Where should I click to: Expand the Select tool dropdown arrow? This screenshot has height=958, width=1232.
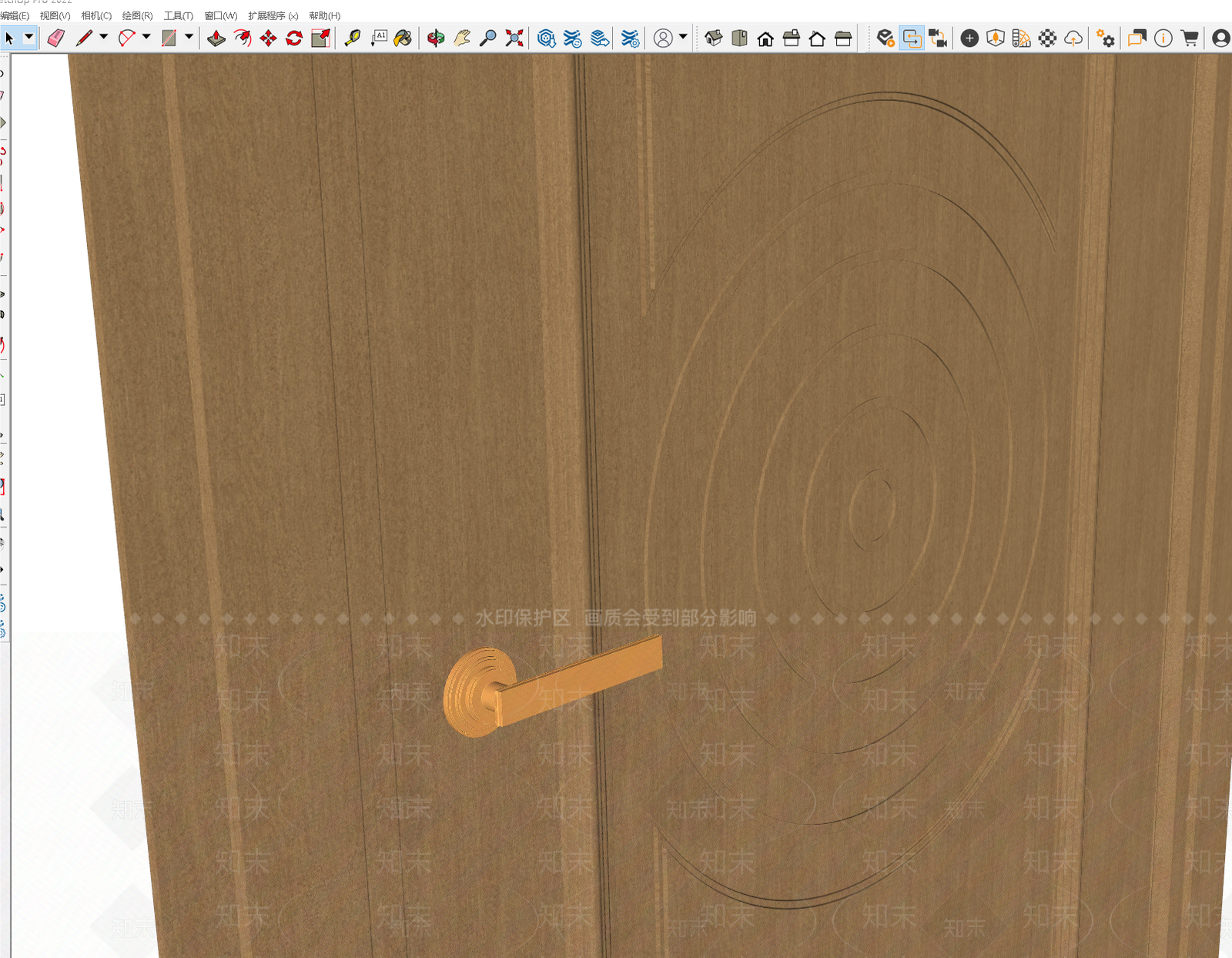(28, 37)
